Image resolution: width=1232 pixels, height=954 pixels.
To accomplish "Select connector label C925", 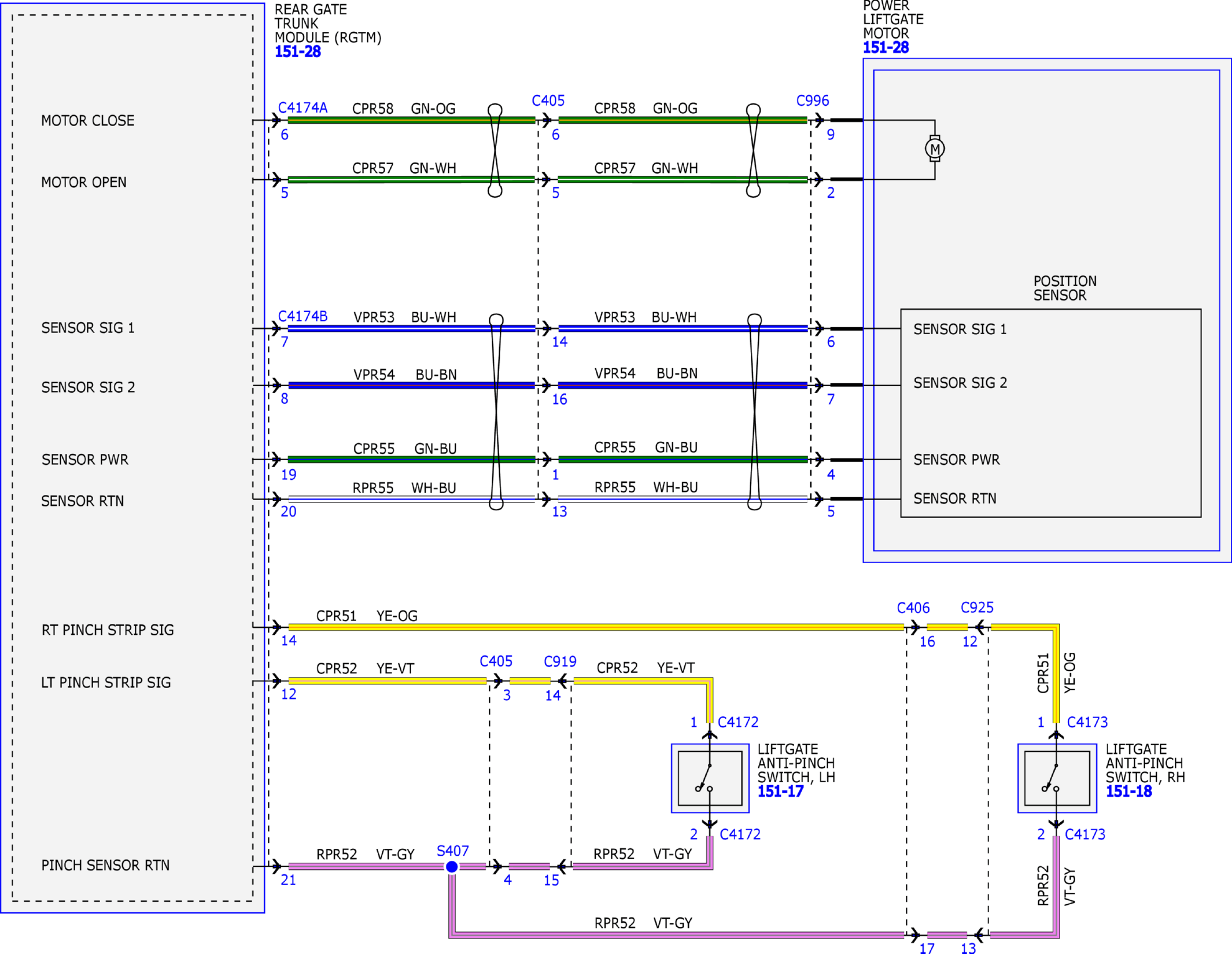I will click(977, 608).
